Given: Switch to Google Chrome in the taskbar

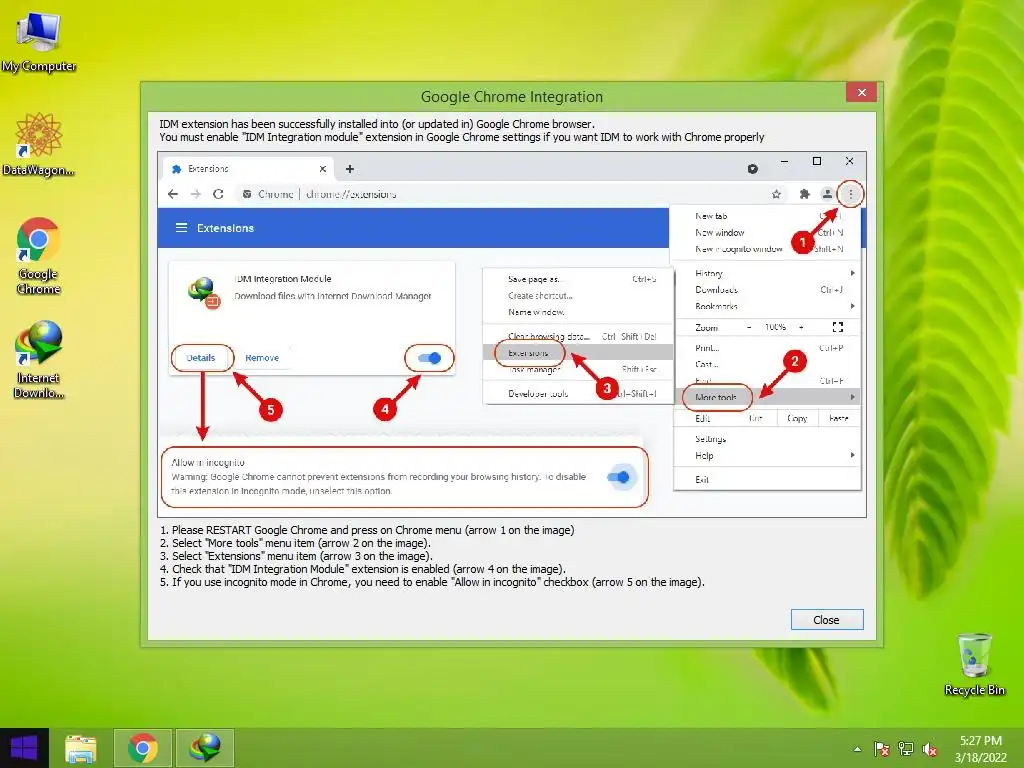Looking at the screenshot, I should click(x=143, y=748).
